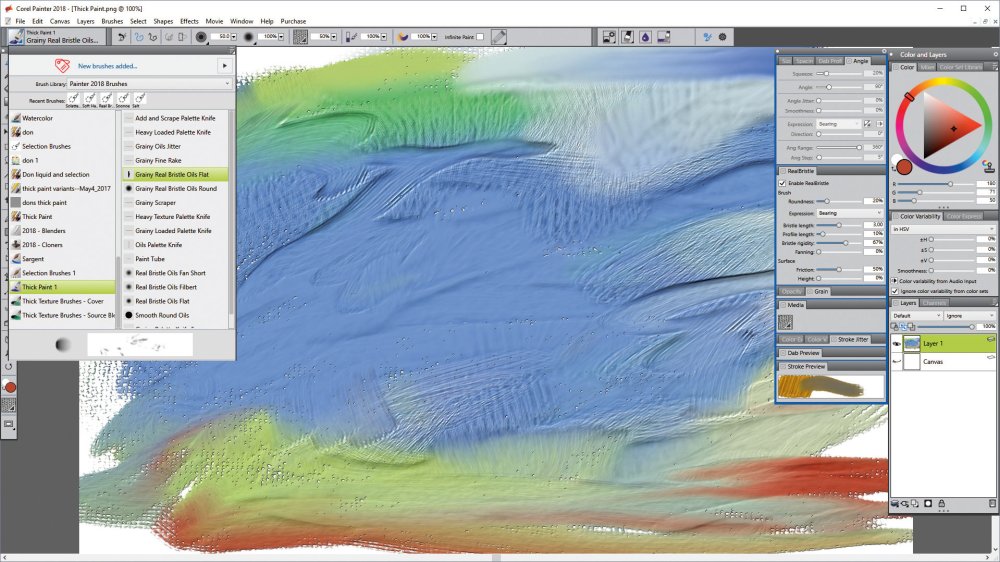The height and width of the screenshot is (562, 1000).
Task: Open the Color and Layers panel options icon
Action: 996,55
